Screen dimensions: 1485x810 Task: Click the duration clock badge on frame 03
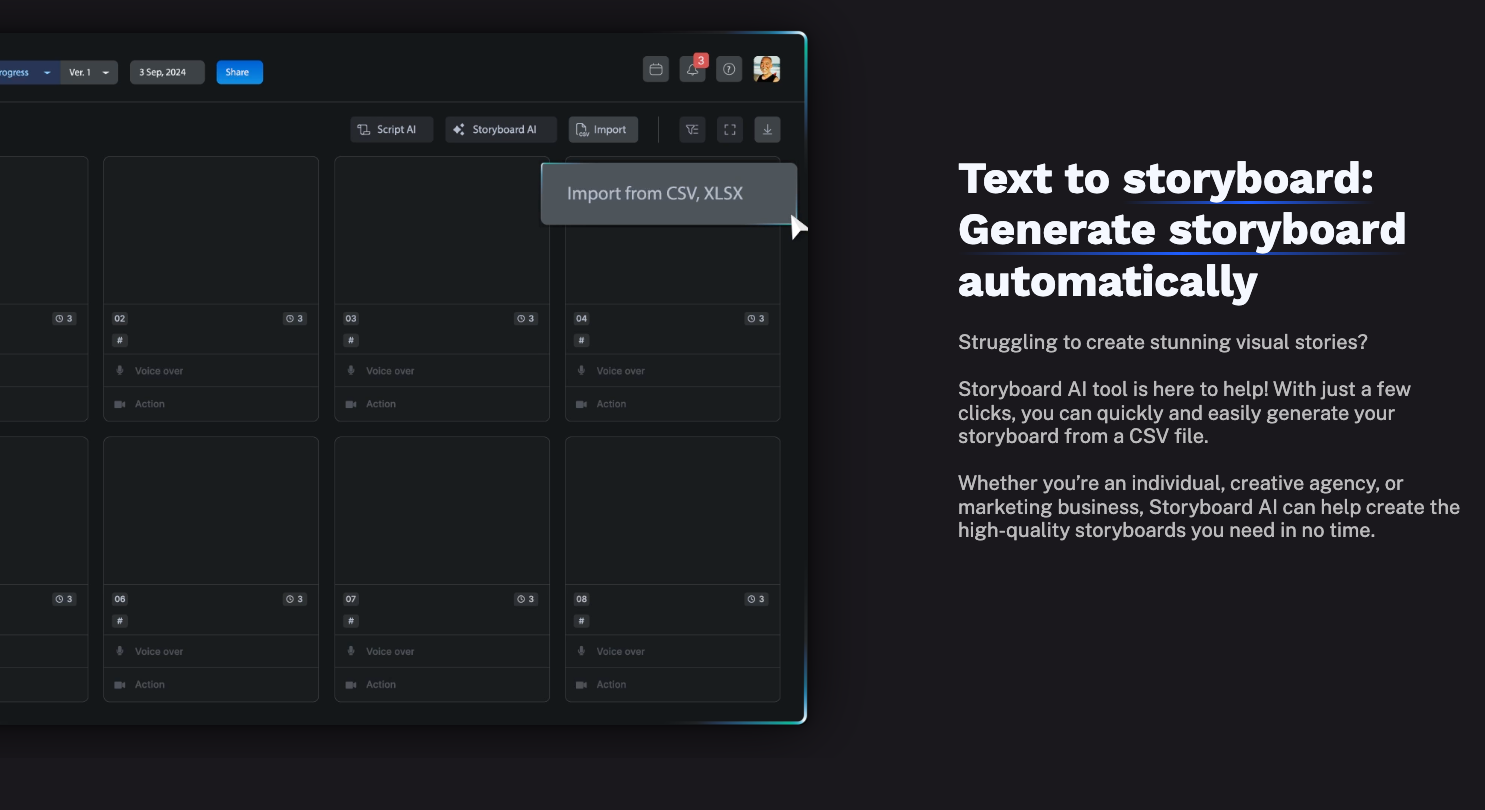(x=526, y=319)
